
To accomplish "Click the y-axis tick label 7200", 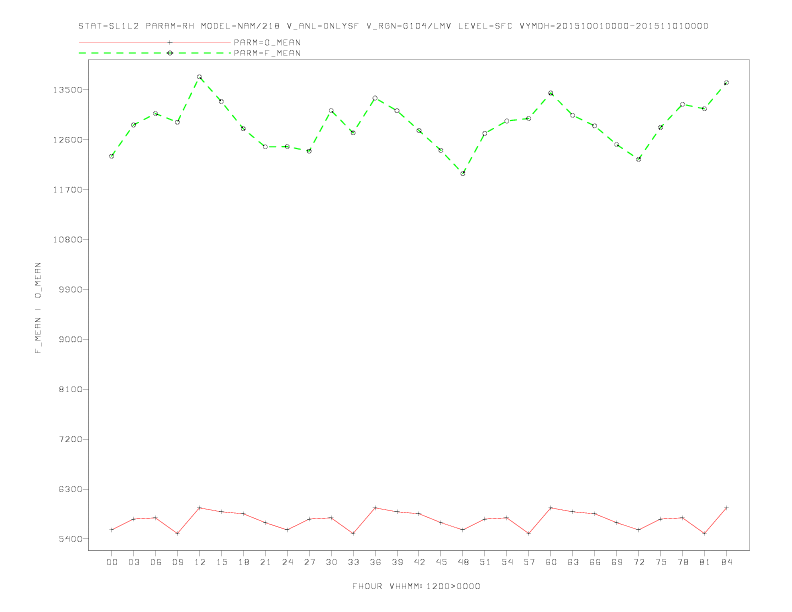I will [x=70, y=439].
